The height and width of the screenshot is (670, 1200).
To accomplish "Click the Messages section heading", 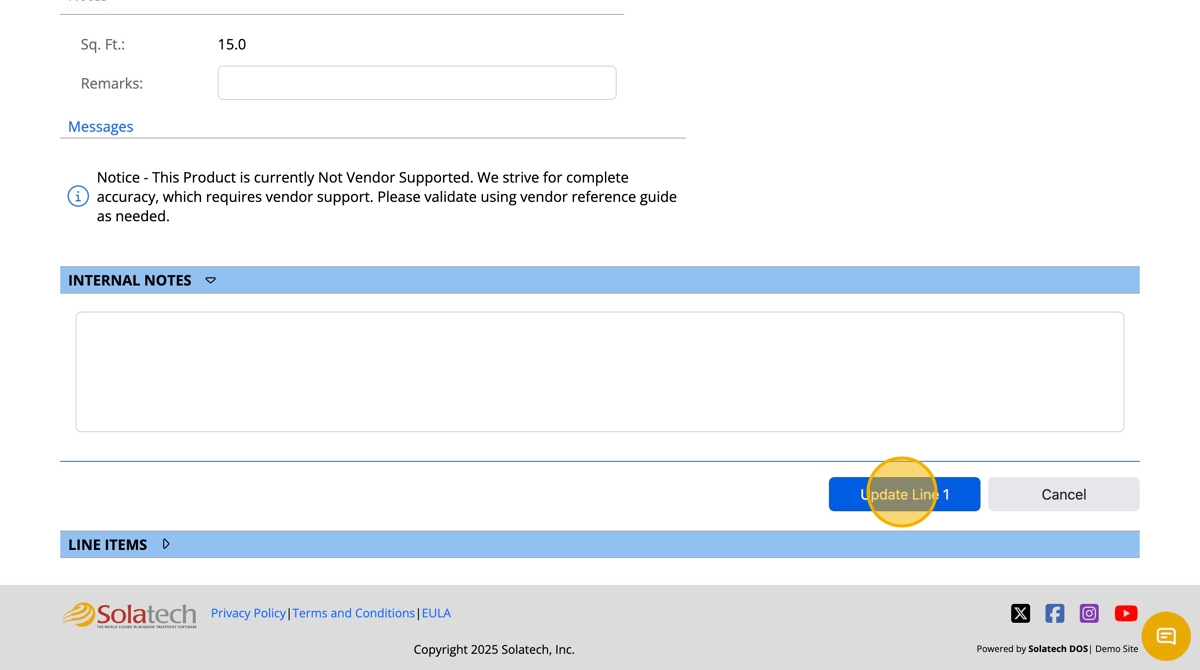I will tap(100, 127).
